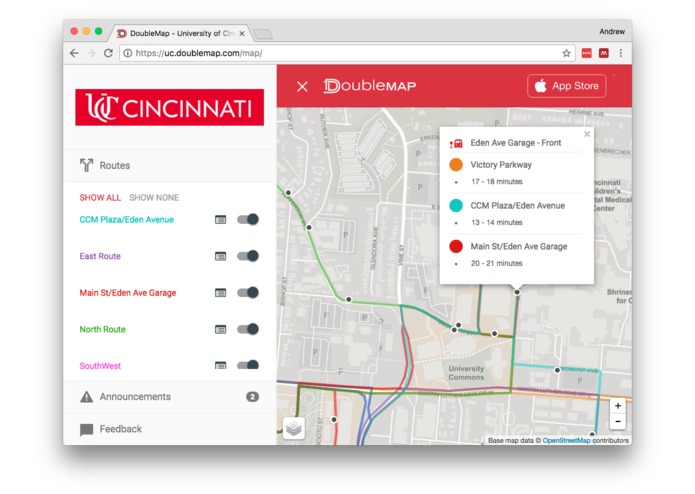Open the Feedback section
This screenshot has width=695, height=494.
click(170, 429)
